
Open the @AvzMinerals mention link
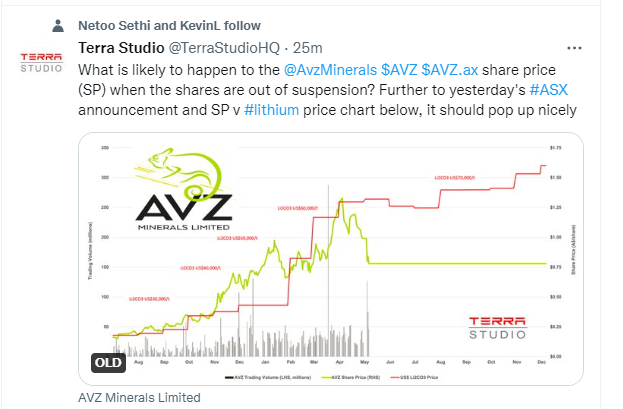[x=330, y=70]
